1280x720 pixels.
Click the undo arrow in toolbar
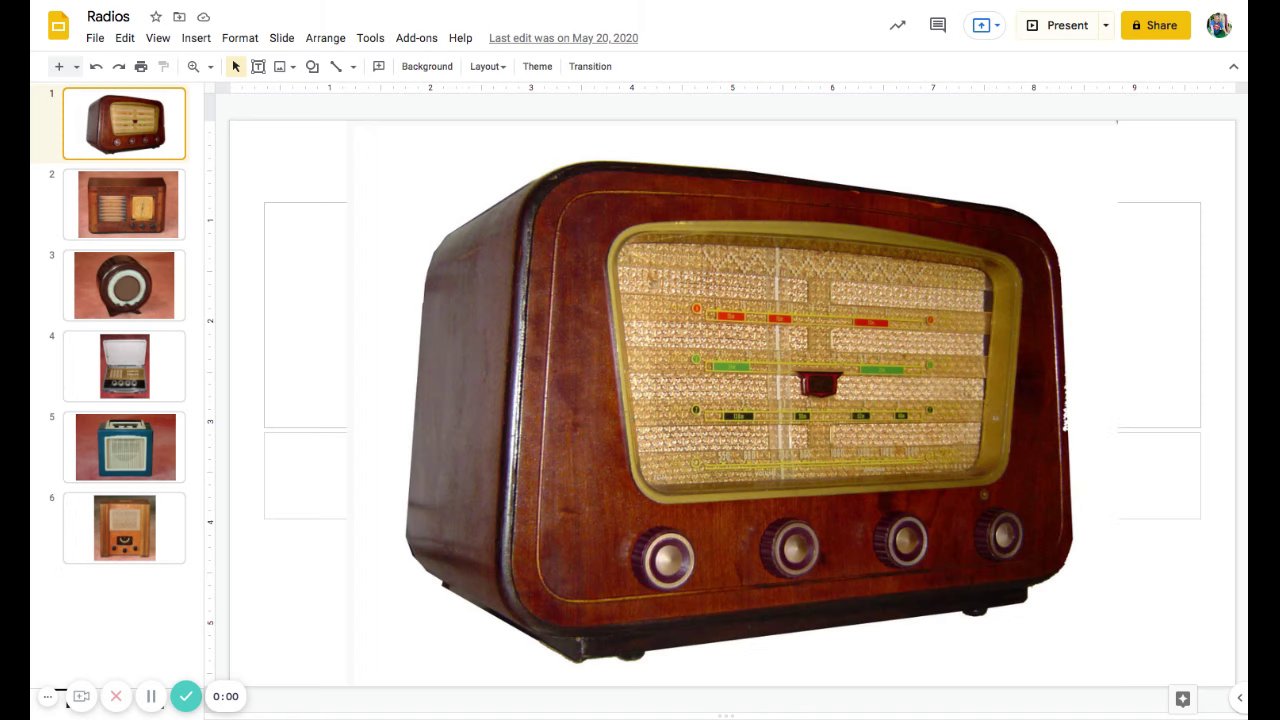(x=96, y=67)
